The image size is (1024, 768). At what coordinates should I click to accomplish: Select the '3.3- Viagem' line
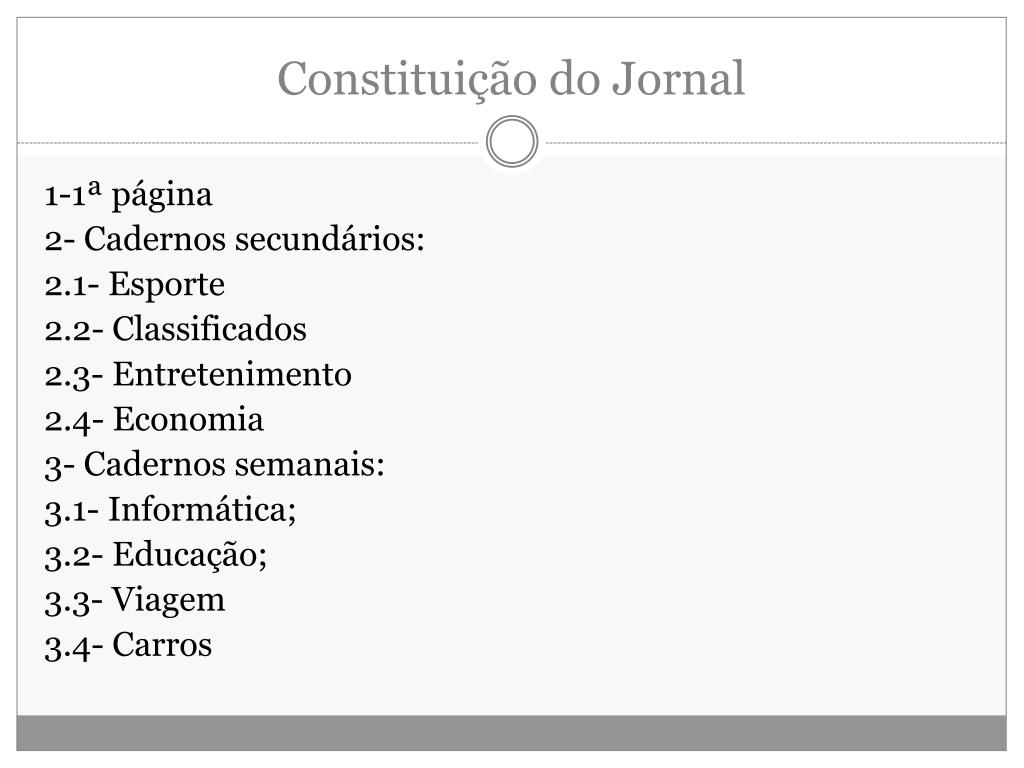(135, 601)
